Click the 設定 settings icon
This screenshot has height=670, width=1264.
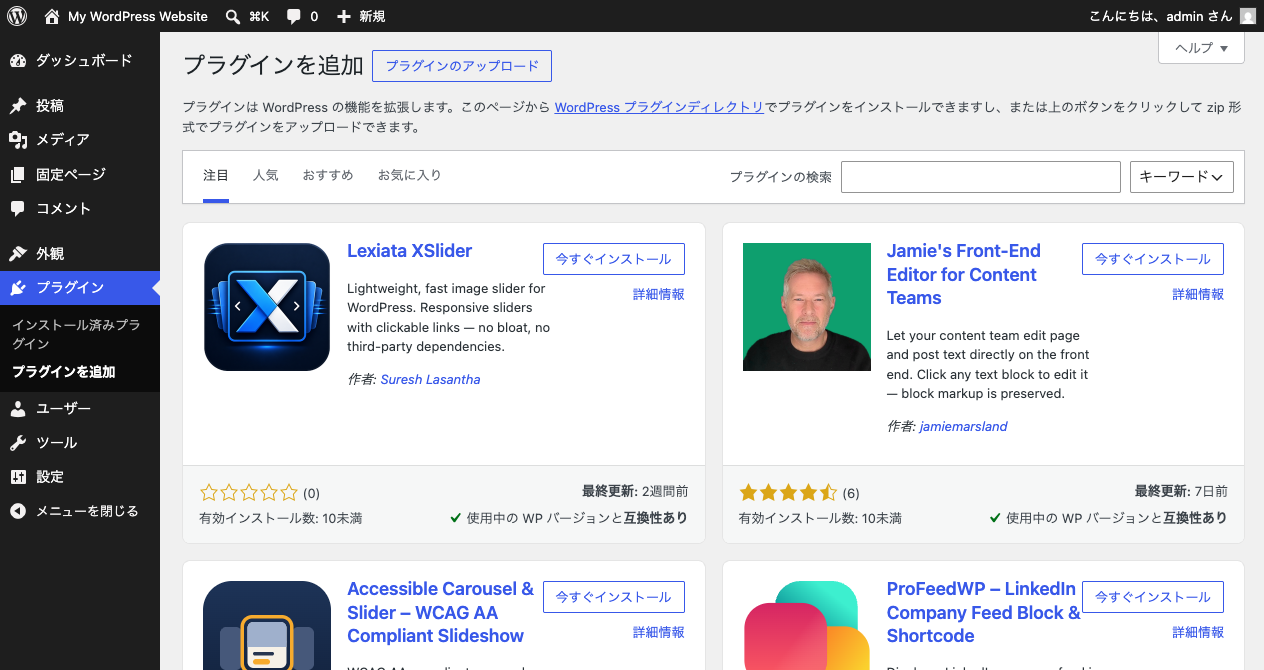(18, 477)
